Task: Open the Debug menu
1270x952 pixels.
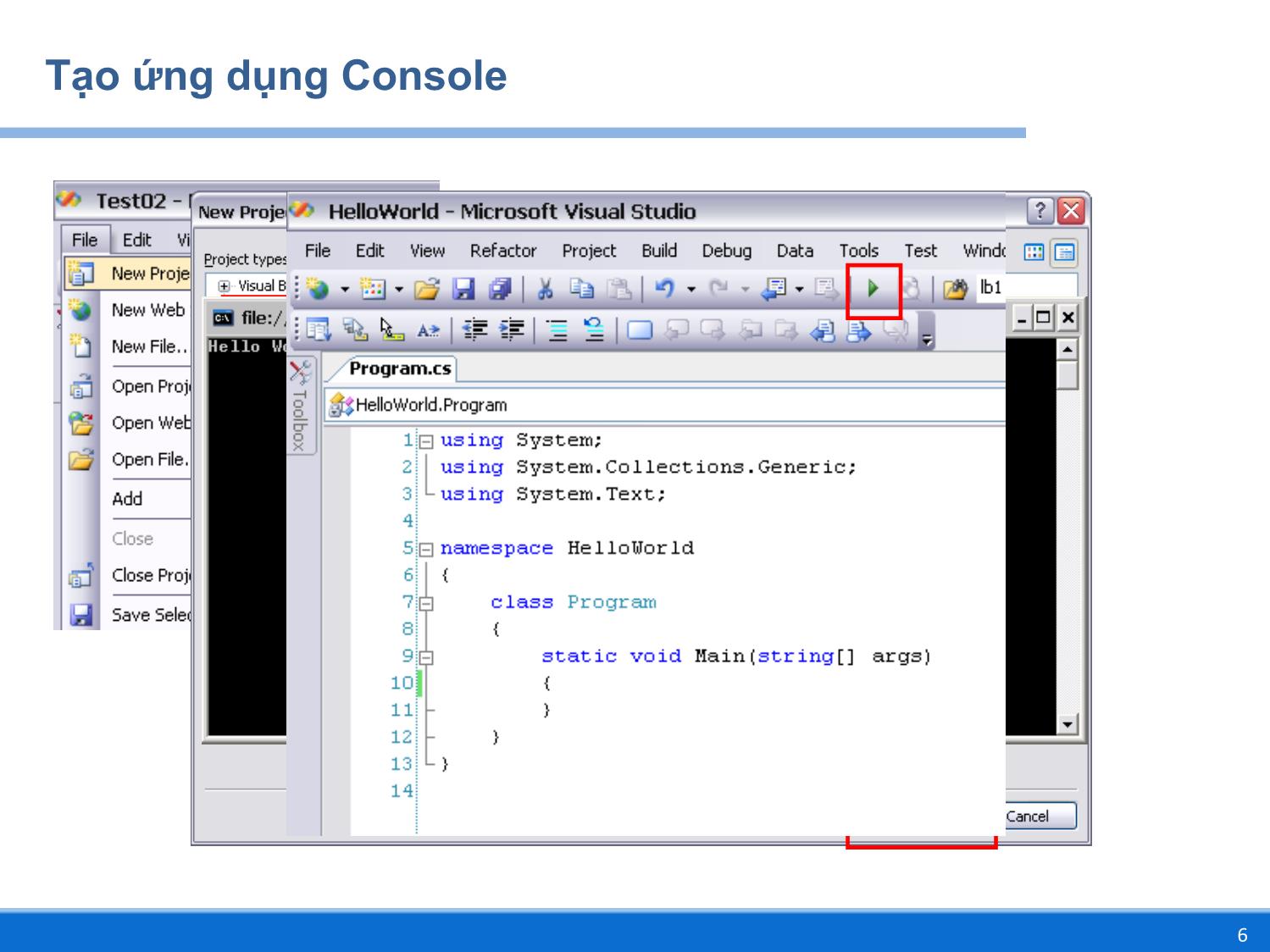Action: coord(727,251)
